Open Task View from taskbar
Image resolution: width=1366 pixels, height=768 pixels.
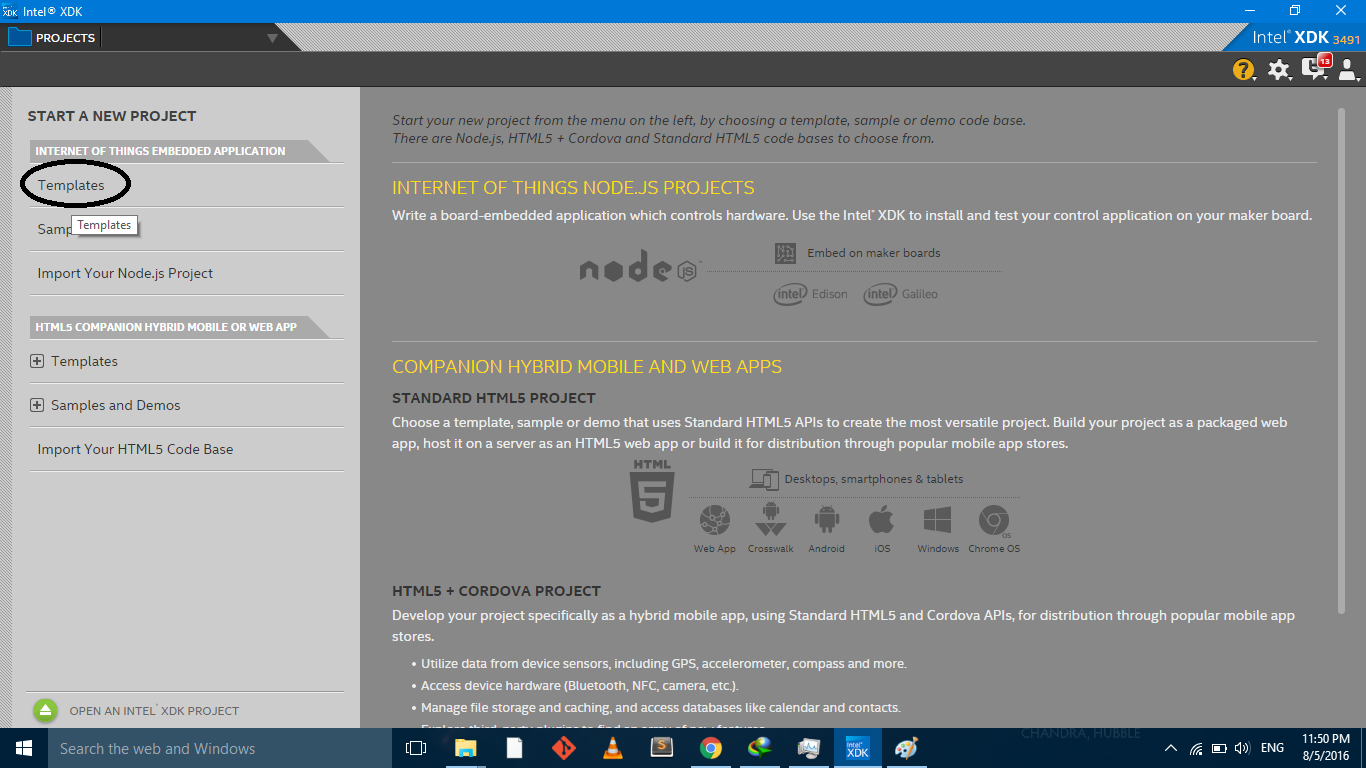tap(416, 748)
